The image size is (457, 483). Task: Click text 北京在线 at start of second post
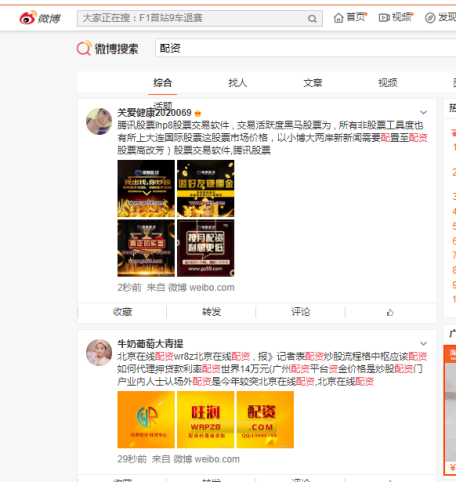click(x=136, y=357)
